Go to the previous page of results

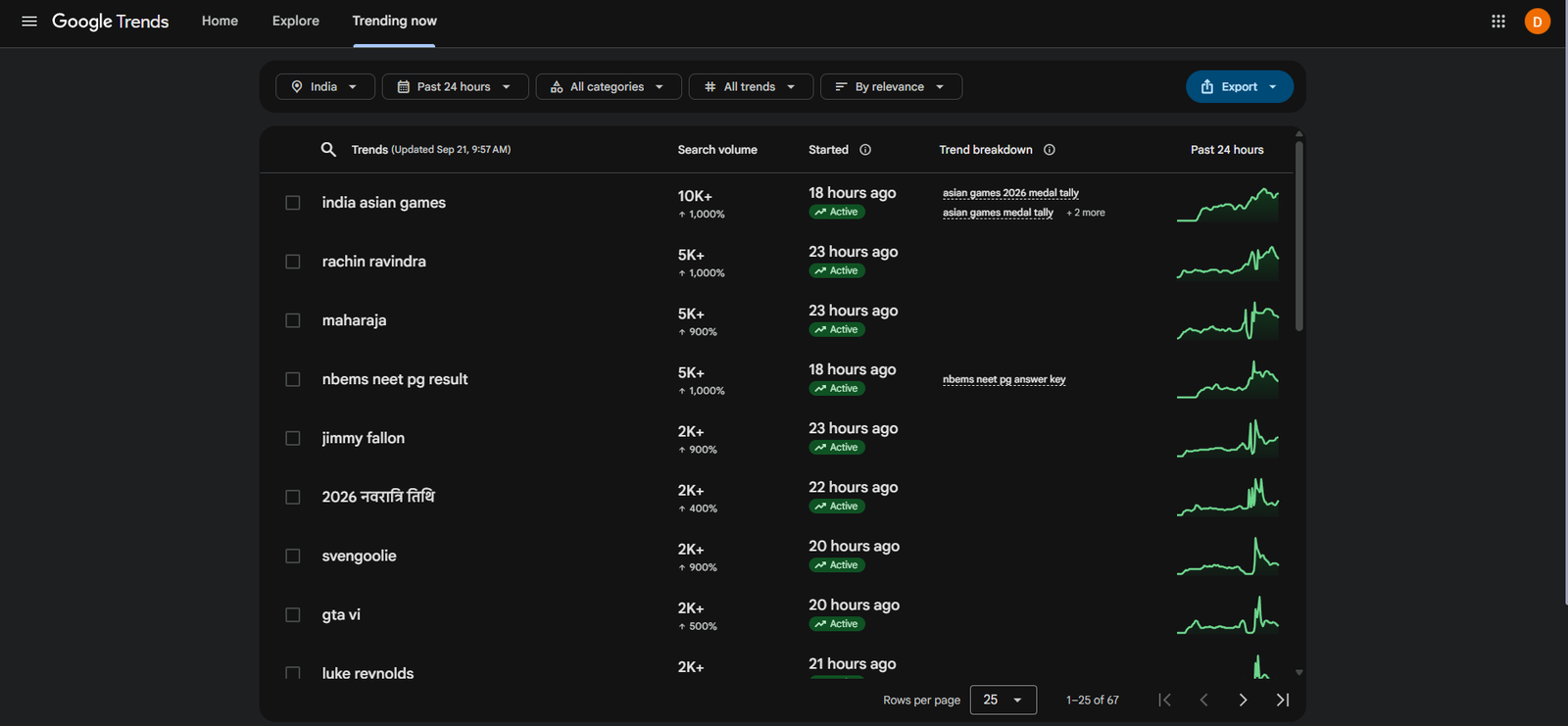[1203, 700]
